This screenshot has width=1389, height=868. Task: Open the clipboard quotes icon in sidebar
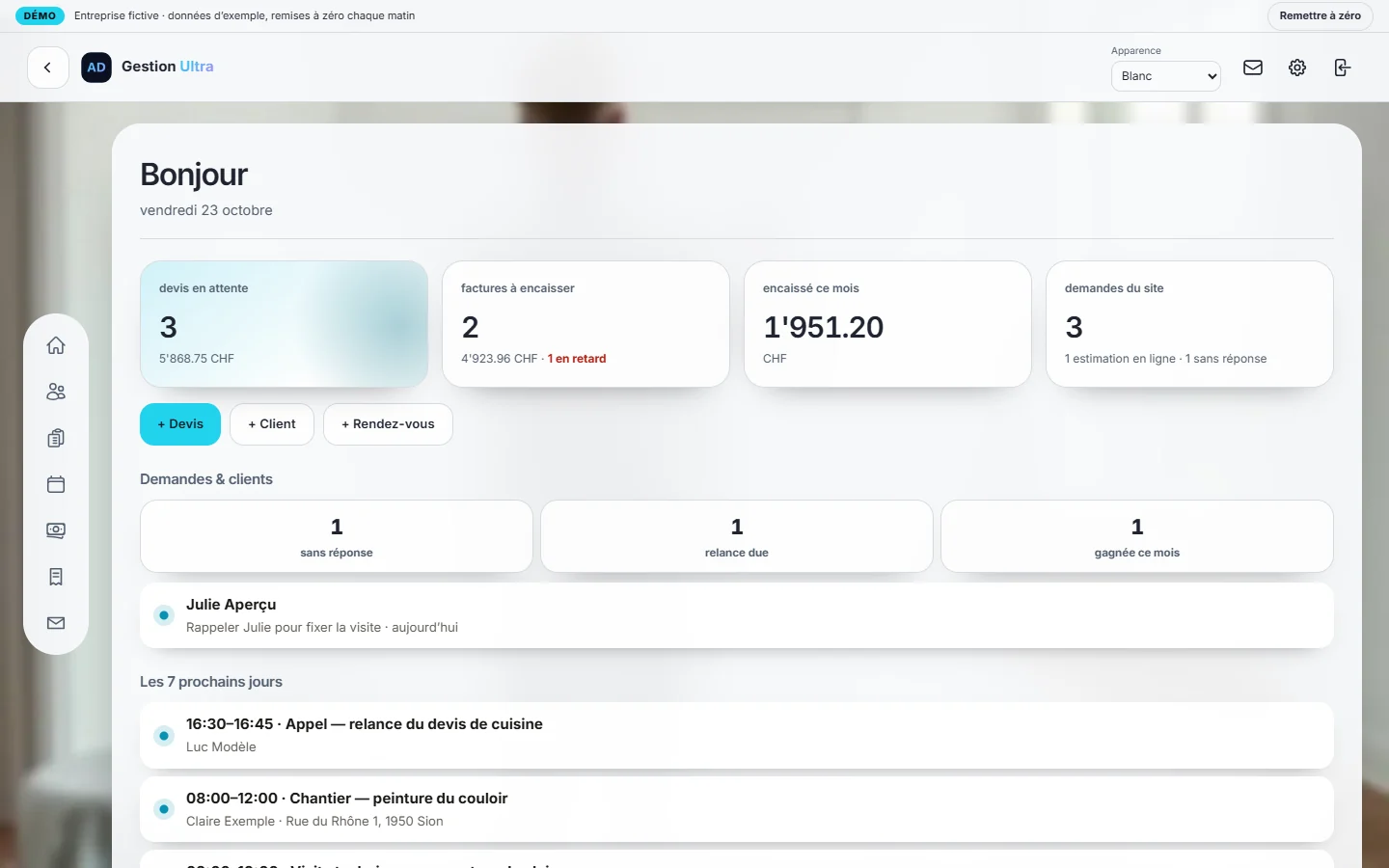(x=56, y=438)
